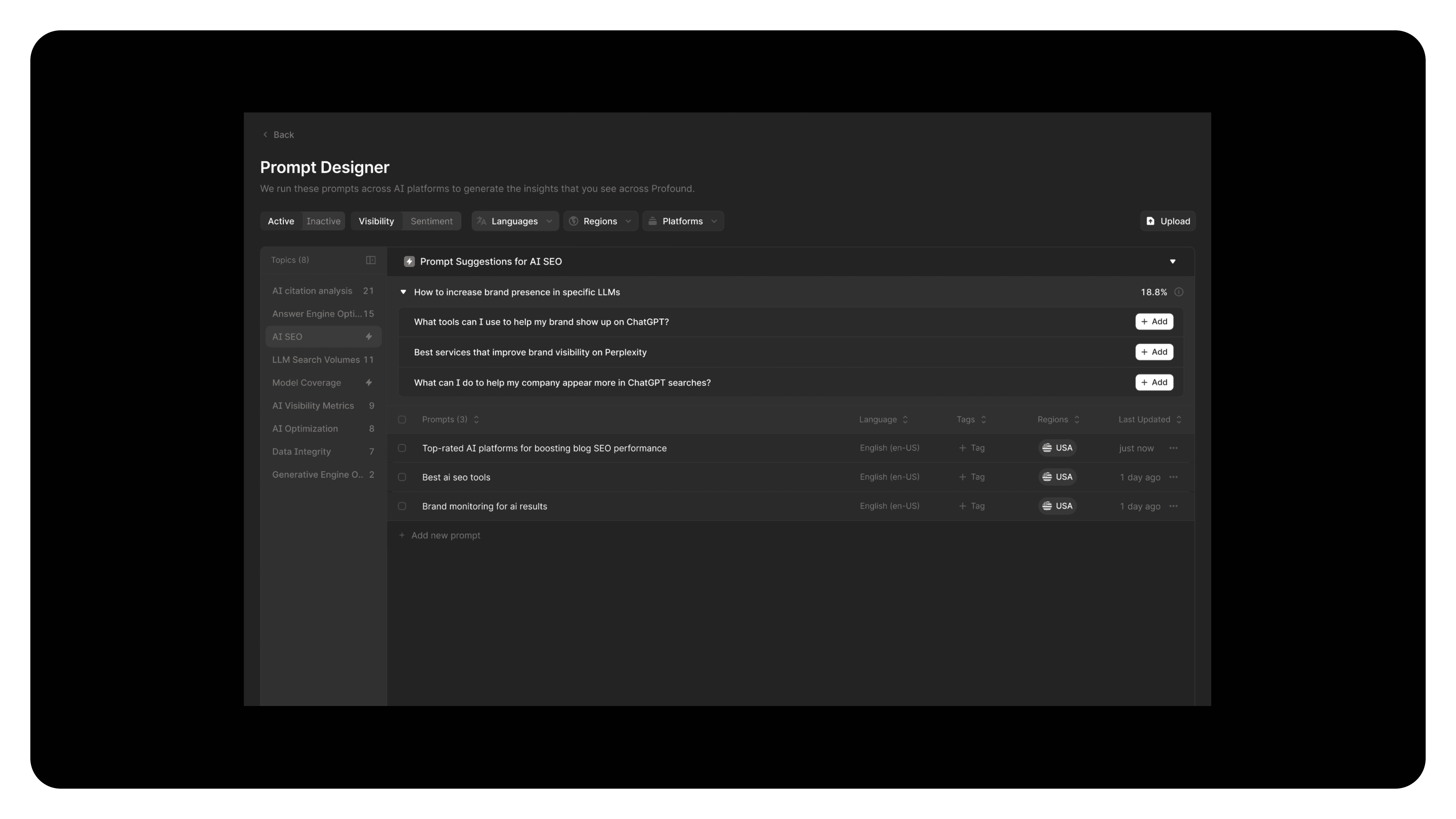Collapse the brand presence in LLMs group
This screenshot has height=819, width=1456.
[x=403, y=292]
